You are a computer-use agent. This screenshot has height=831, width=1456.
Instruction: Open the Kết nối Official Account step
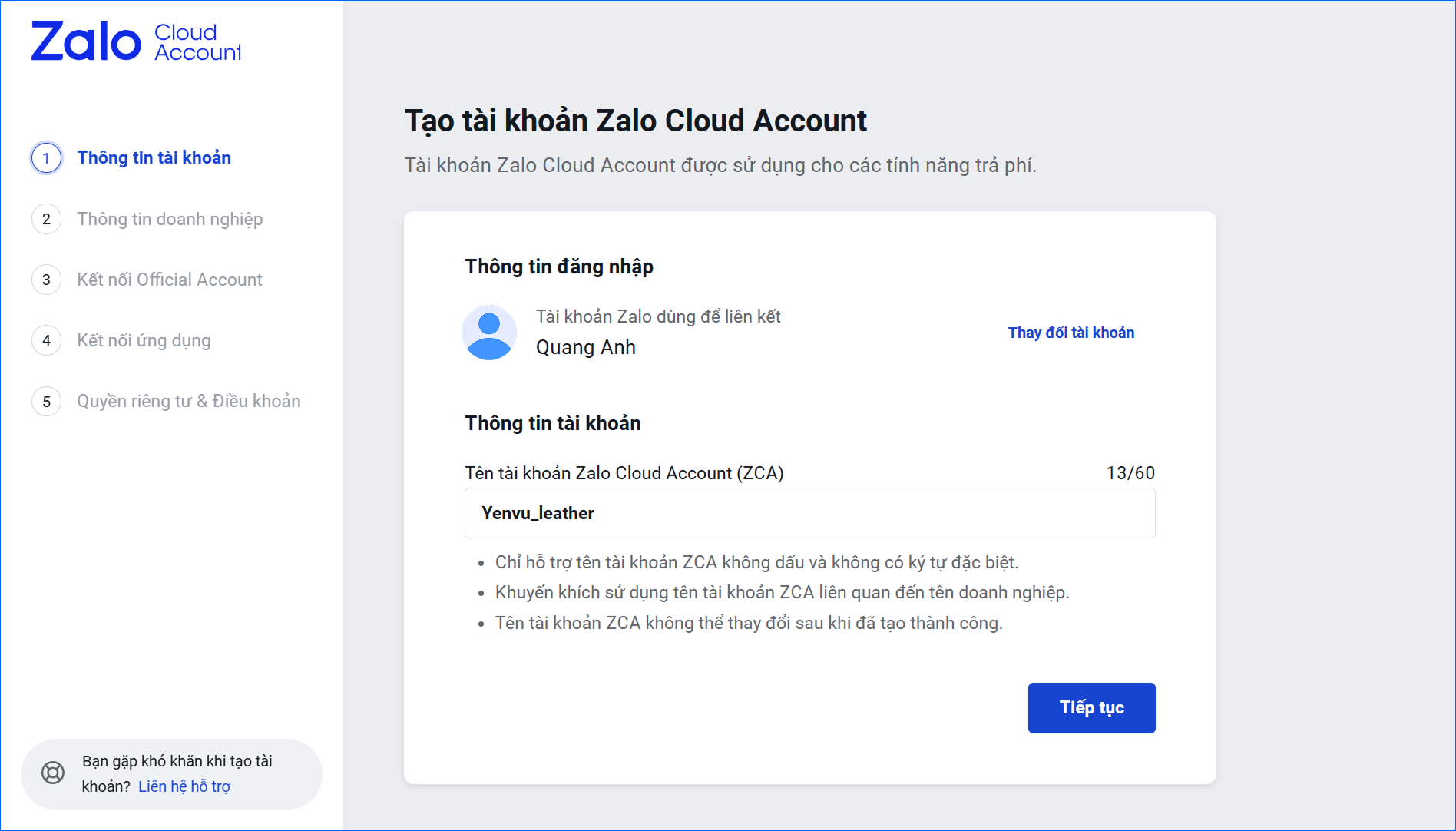[x=170, y=280]
